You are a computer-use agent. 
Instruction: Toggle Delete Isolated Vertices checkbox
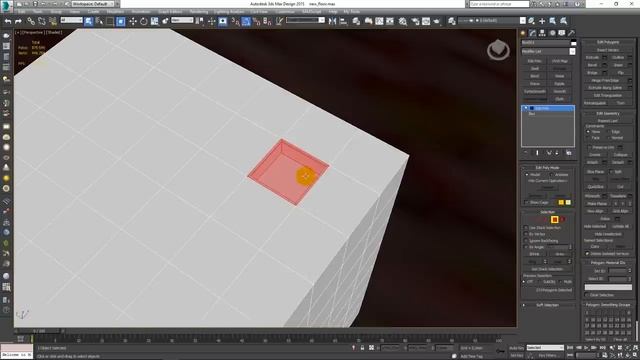(588, 254)
